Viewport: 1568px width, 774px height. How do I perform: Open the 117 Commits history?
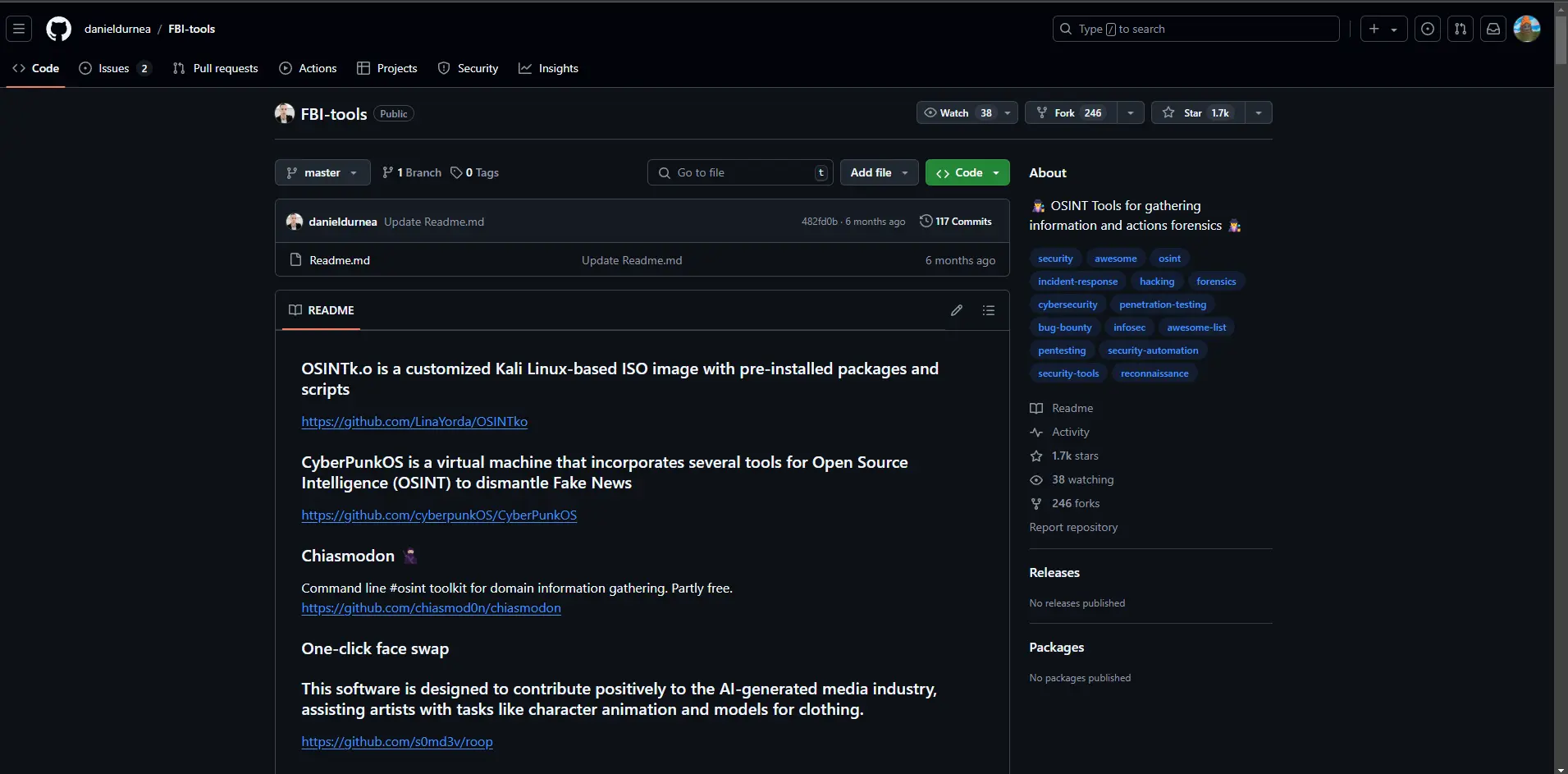pyautogui.click(x=956, y=222)
